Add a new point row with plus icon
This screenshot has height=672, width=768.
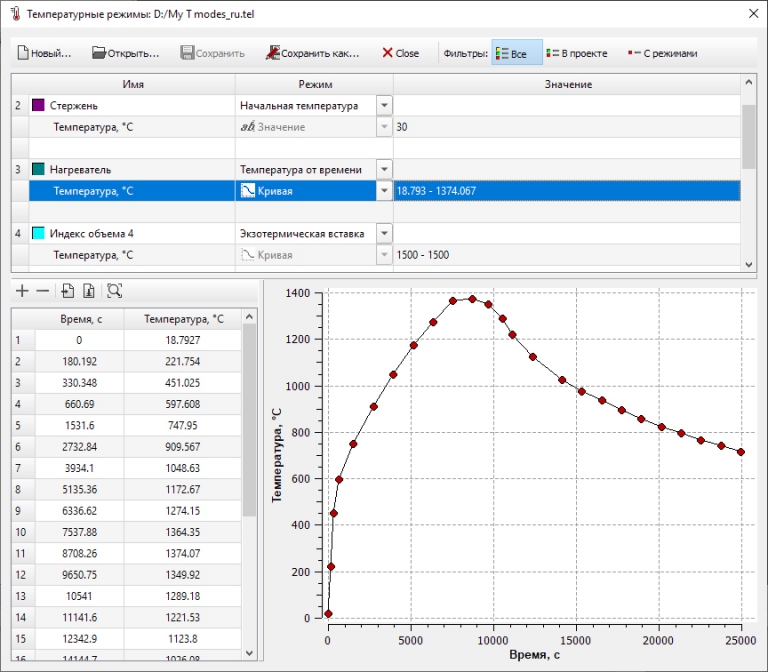tap(22, 291)
